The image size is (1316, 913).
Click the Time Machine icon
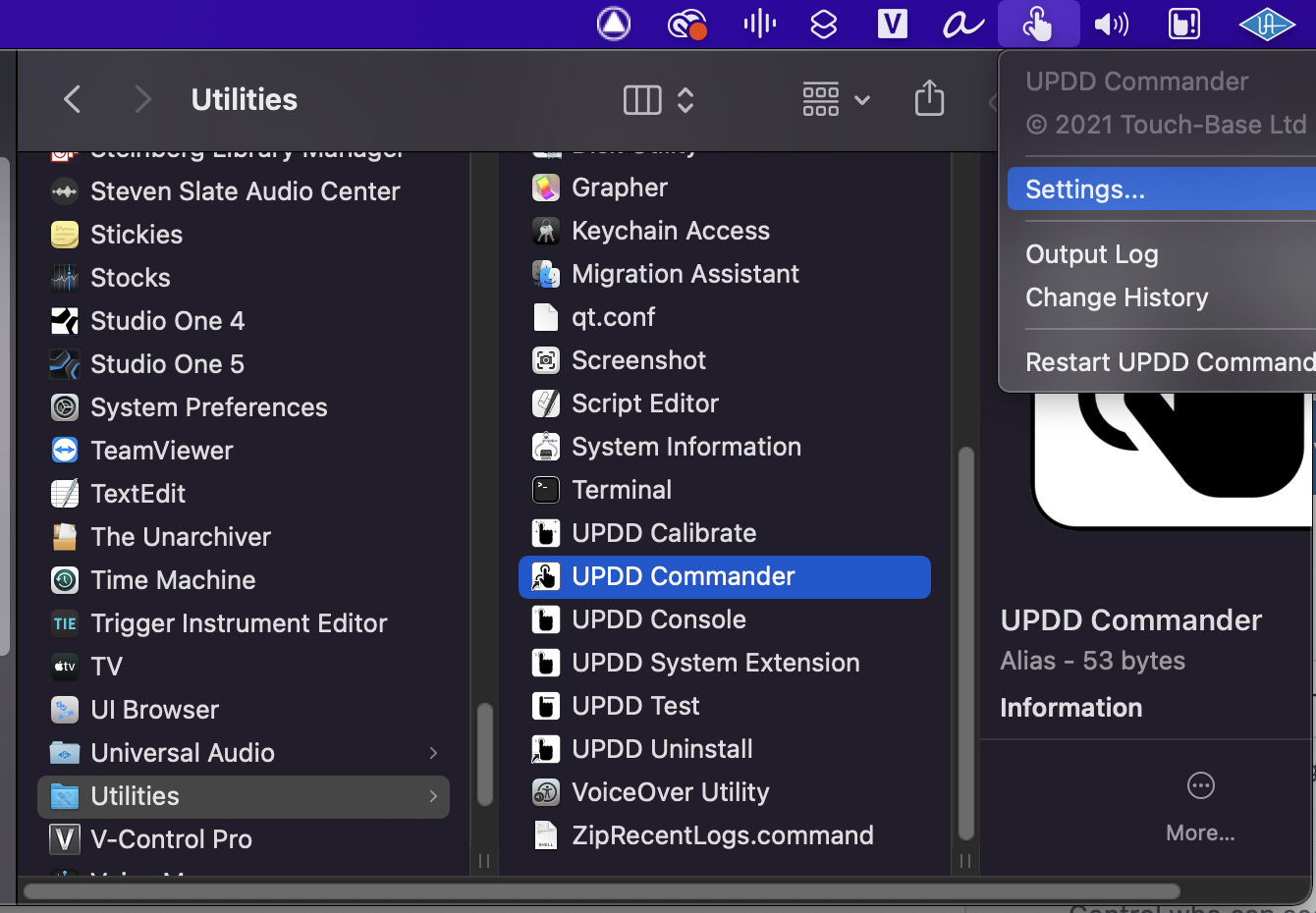pyautogui.click(x=65, y=580)
